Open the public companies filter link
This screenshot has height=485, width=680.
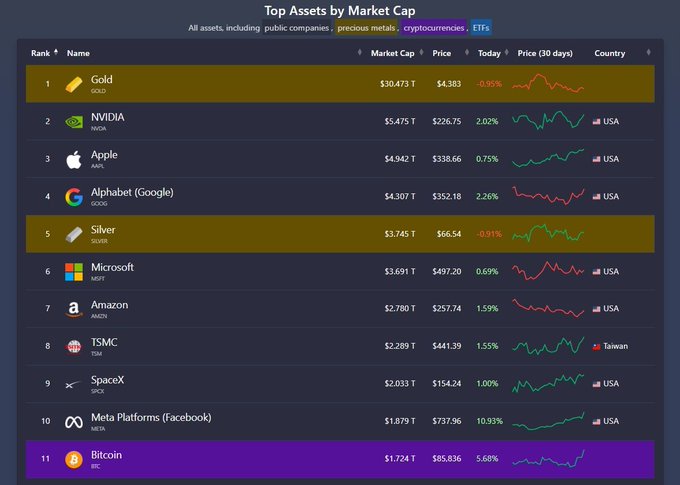click(x=297, y=28)
